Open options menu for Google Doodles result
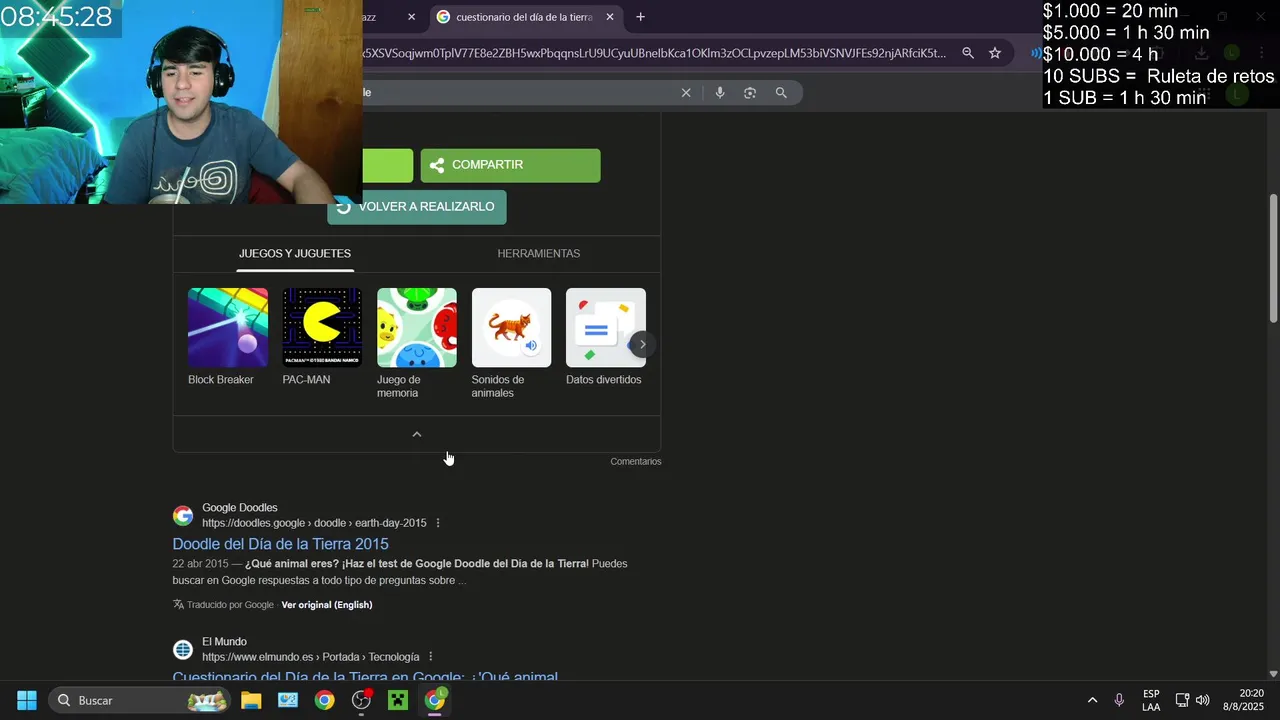 (x=437, y=523)
